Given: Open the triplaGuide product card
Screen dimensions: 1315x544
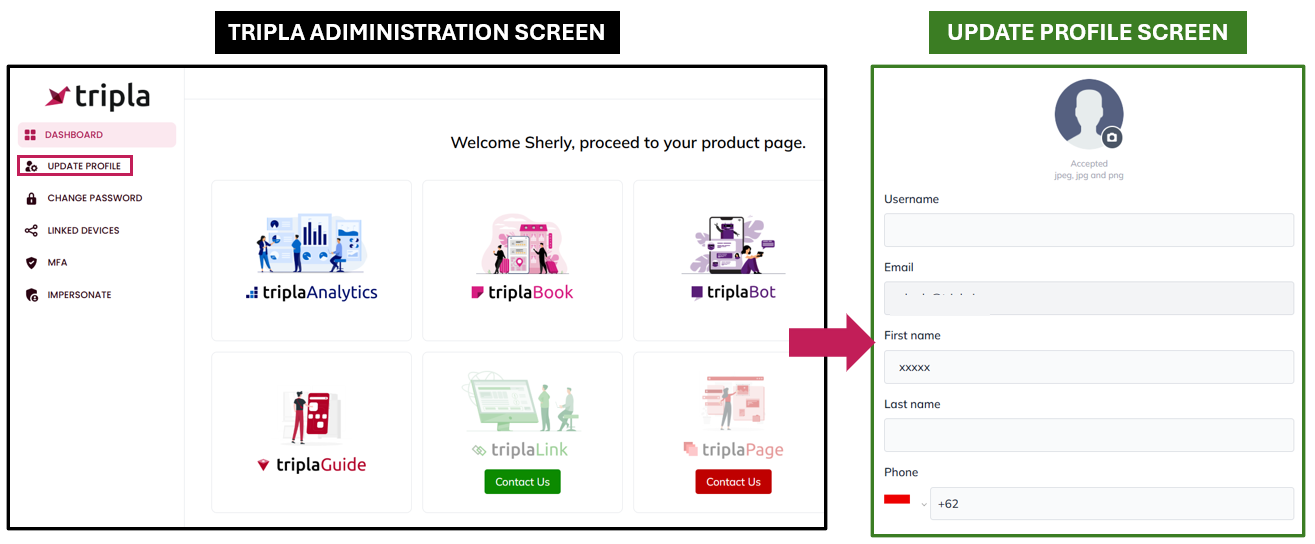Looking at the screenshot, I should coord(311,432).
